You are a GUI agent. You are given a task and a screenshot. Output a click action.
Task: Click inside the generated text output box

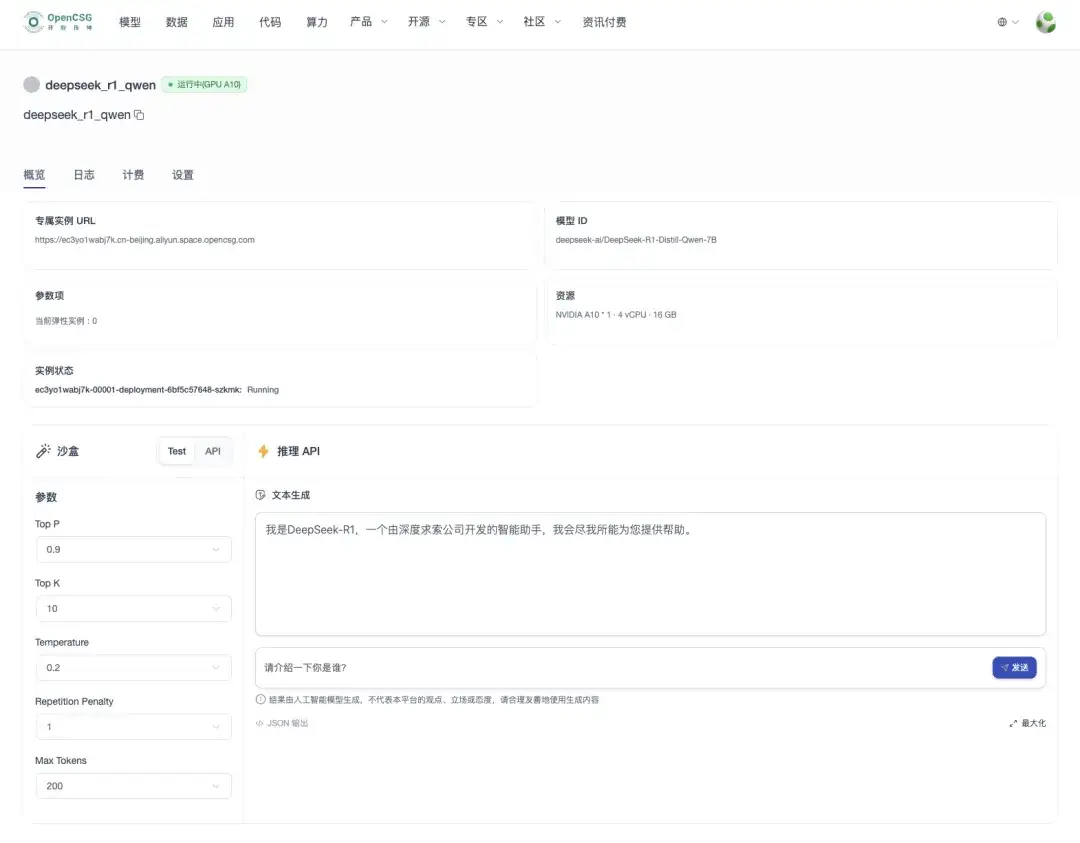(650, 574)
